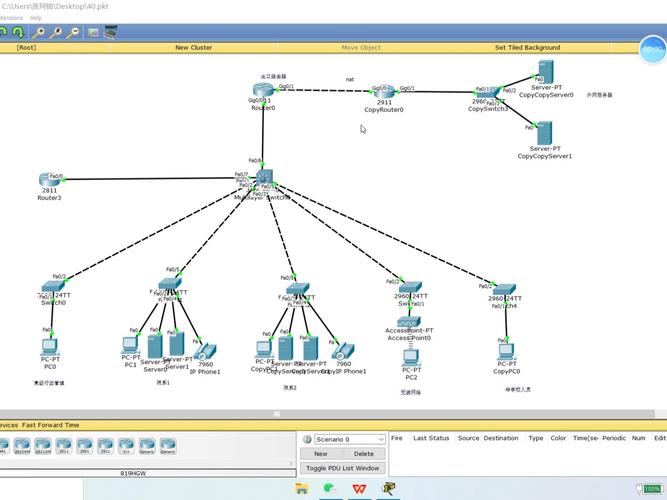Image resolution: width=667 pixels, height=500 pixels.
Task: Click the PC0 computer icon
Action: pos(49,347)
